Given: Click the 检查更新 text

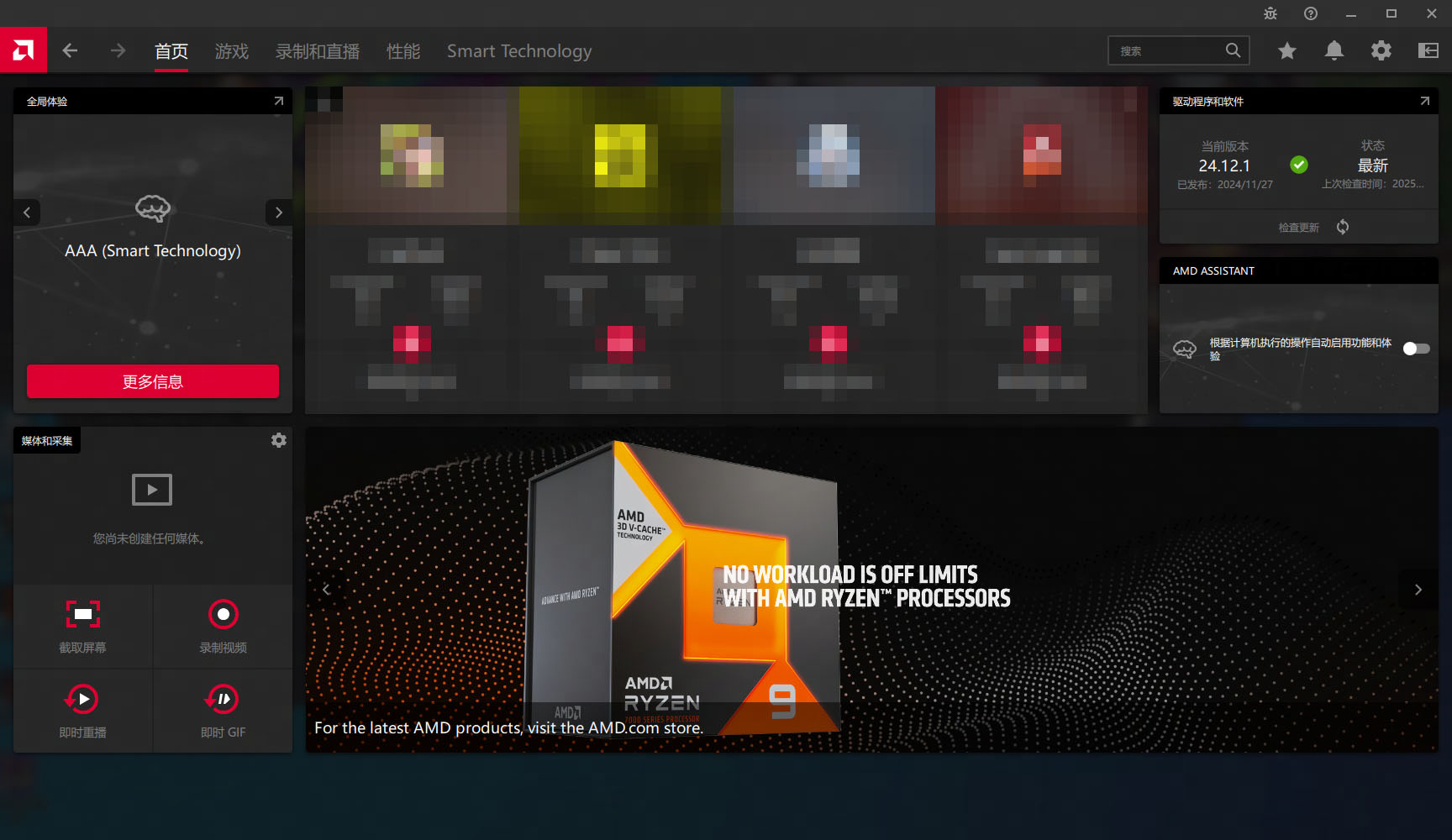Looking at the screenshot, I should 1298,228.
